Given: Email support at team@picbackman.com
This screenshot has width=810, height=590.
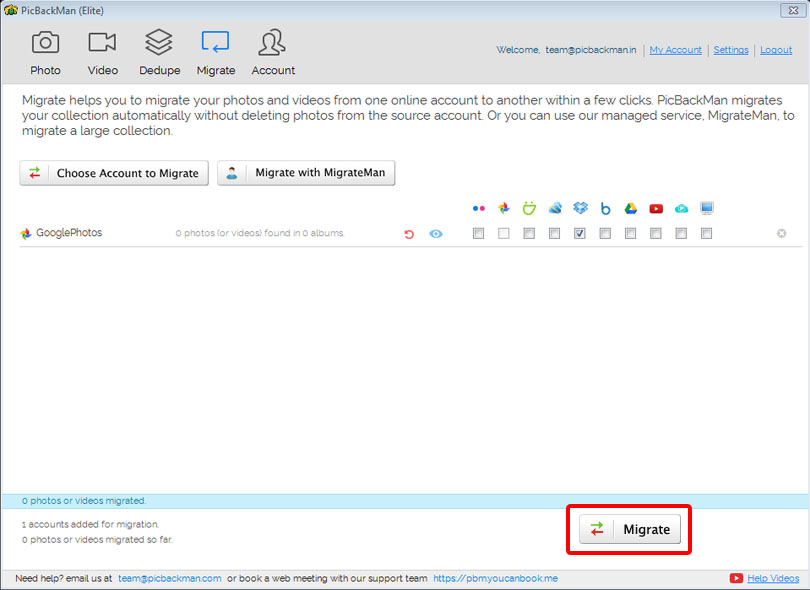Looking at the screenshot, I should coord(169,578).
